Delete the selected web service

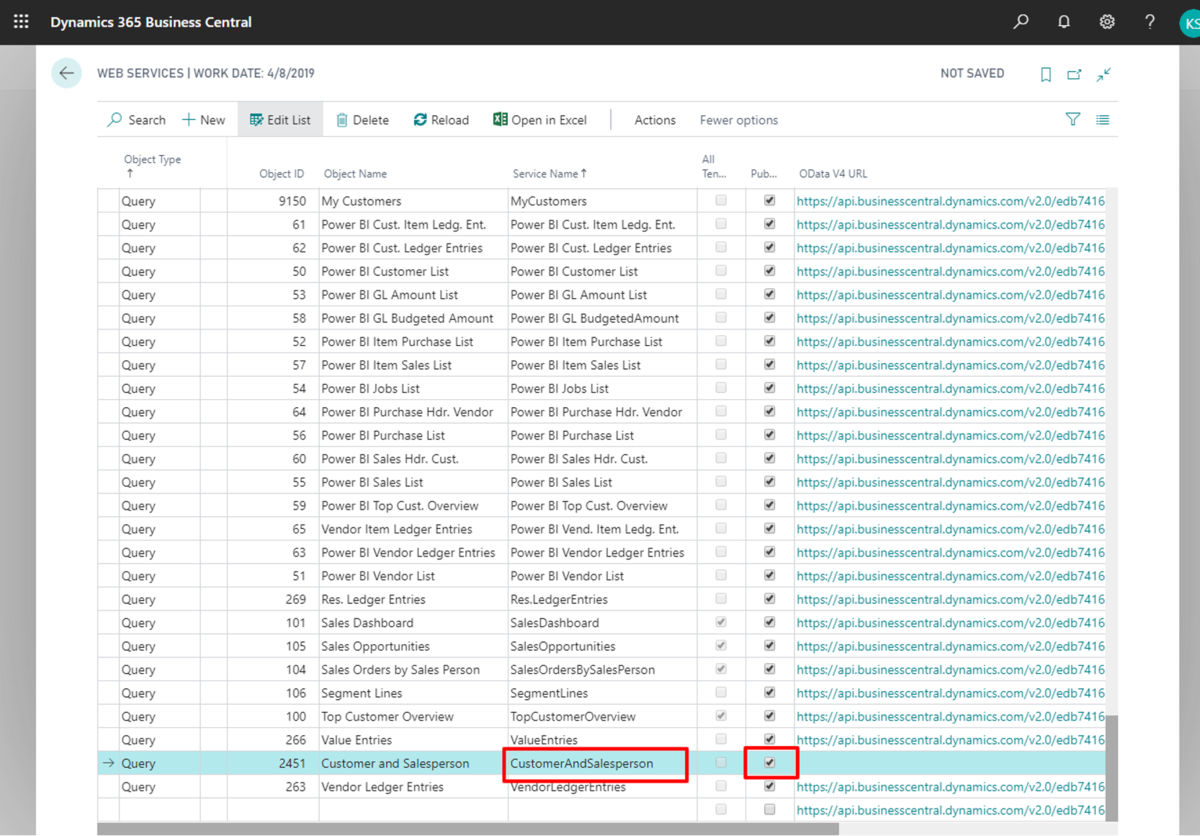pyautogui.click(x=362, y=120)
